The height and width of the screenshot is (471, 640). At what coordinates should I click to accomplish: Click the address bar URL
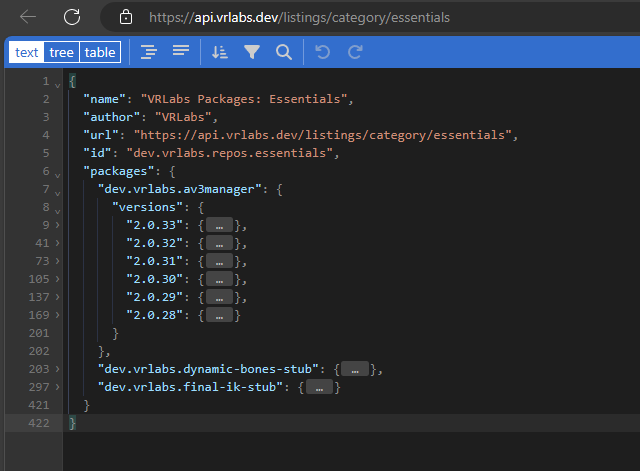coord(300,17)
